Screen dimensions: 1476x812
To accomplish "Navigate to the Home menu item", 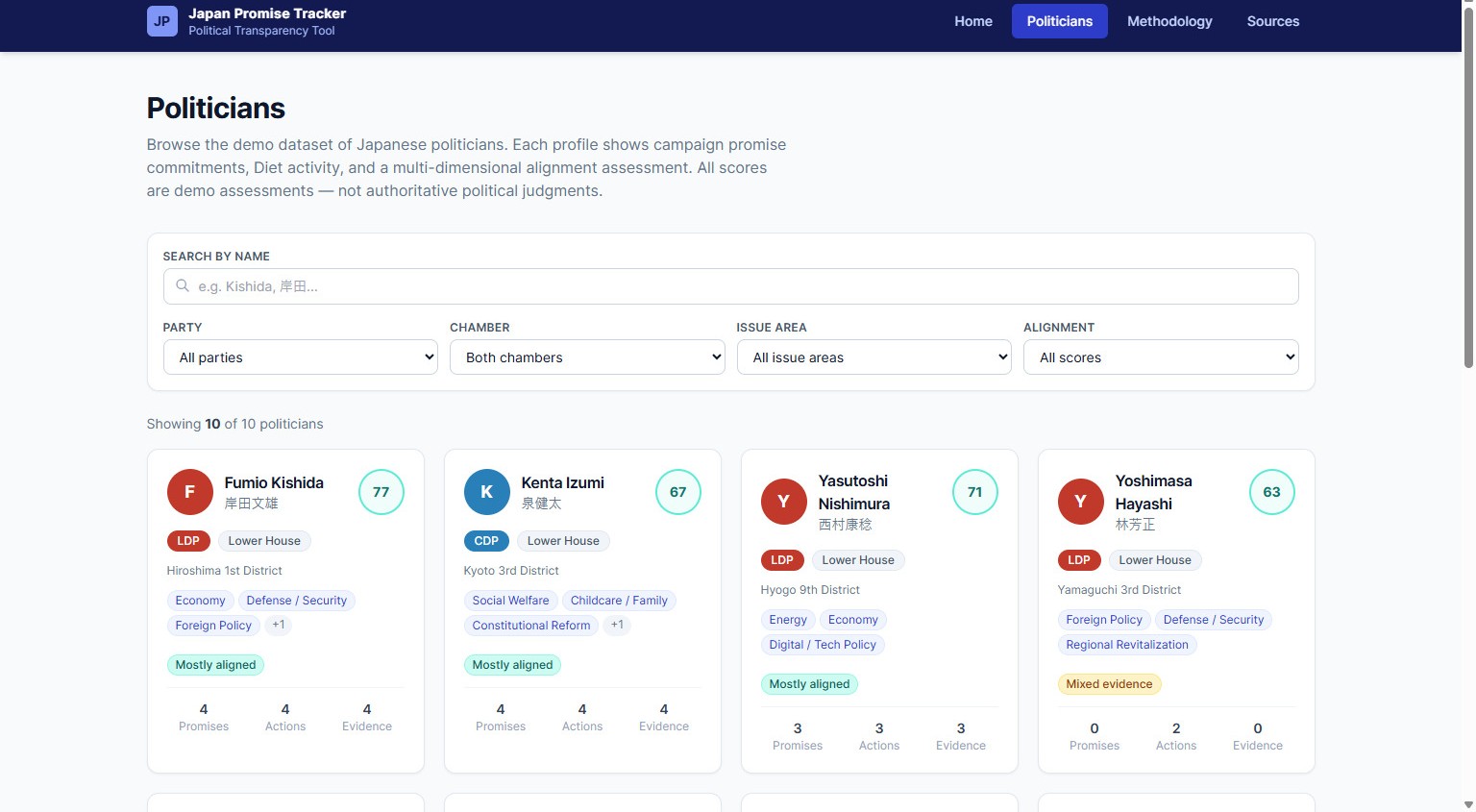I will (973, 20).
